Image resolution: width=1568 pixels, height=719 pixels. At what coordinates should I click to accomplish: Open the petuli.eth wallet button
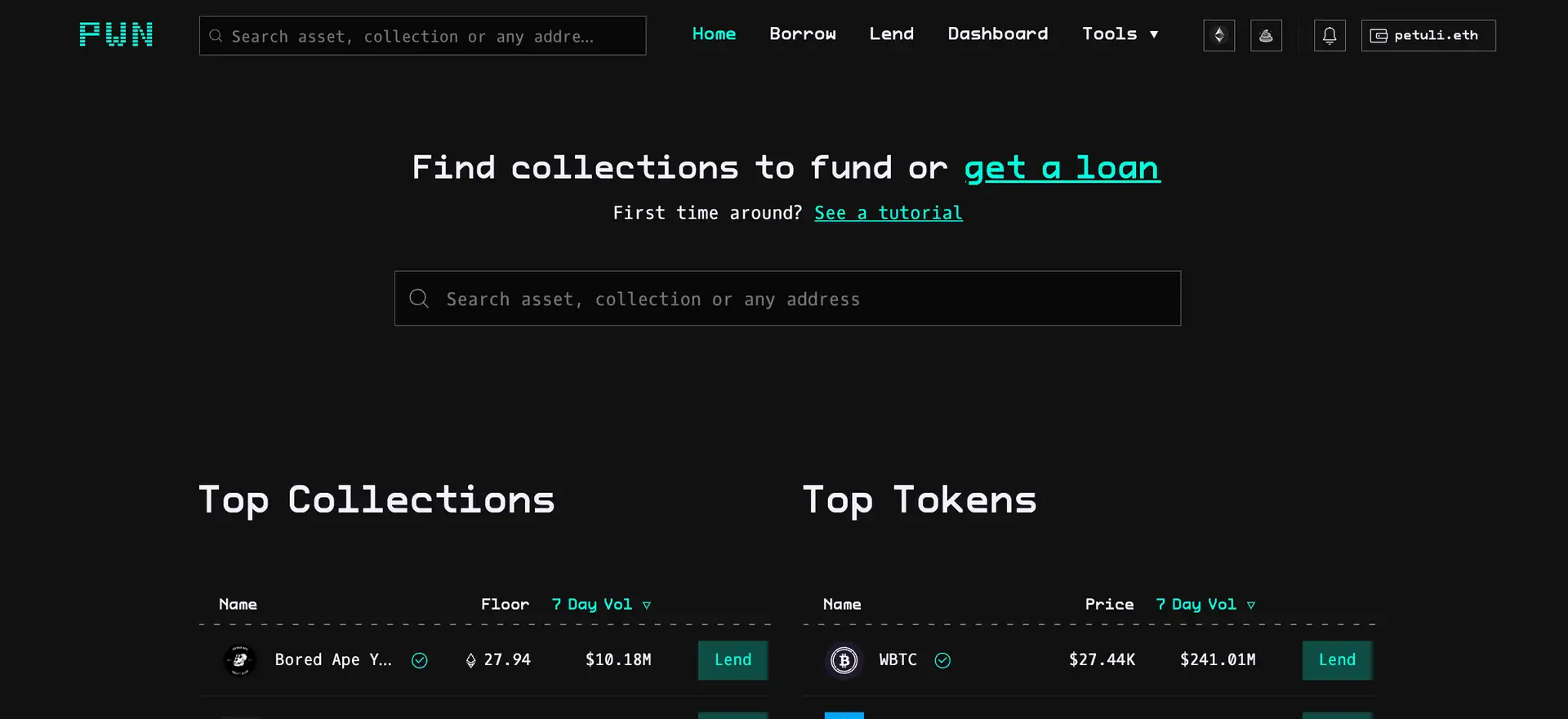click(x=1428, y=36)
